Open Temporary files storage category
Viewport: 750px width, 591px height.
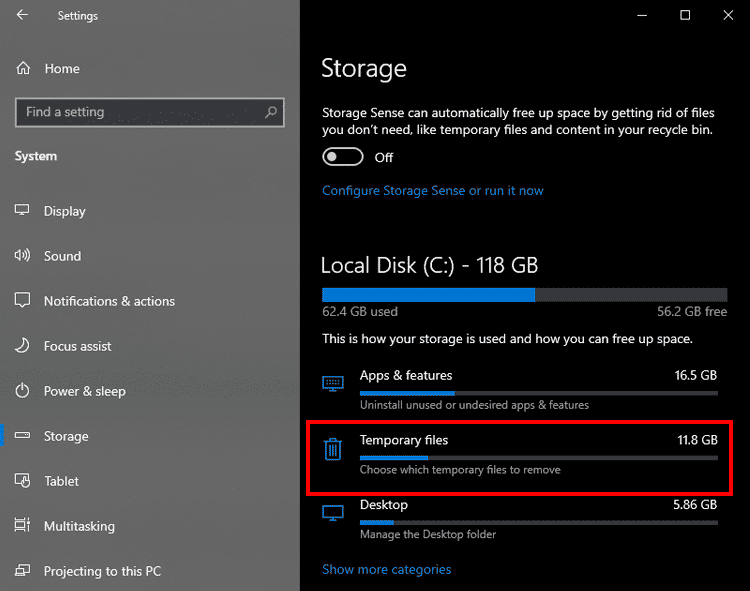pos(519,457)
